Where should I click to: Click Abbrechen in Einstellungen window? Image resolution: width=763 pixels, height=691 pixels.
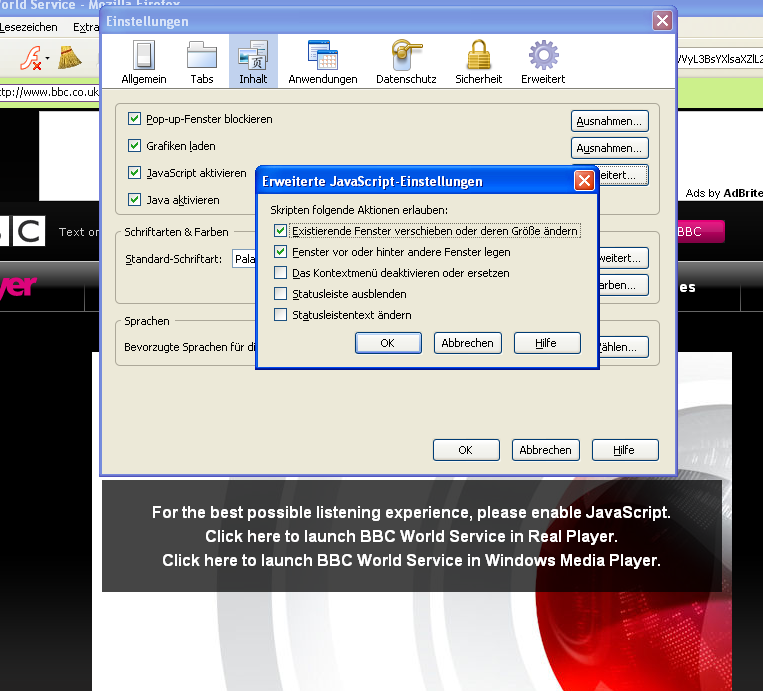pyautogui.click(x=545, y=450)
